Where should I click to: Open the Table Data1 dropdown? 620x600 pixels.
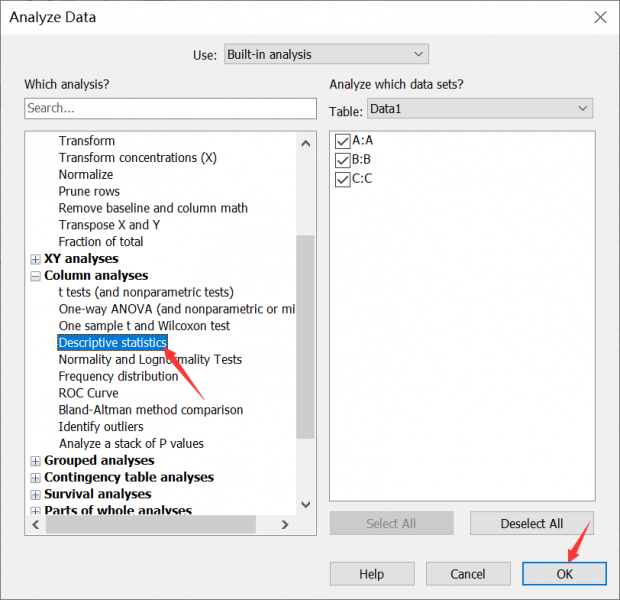pos(480,108)
